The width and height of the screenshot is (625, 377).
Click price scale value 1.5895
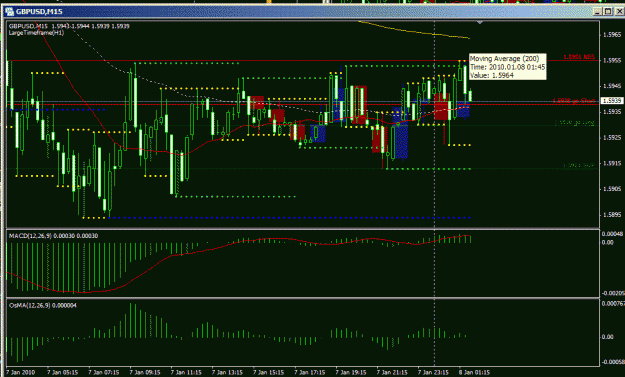tap(612, 215)
